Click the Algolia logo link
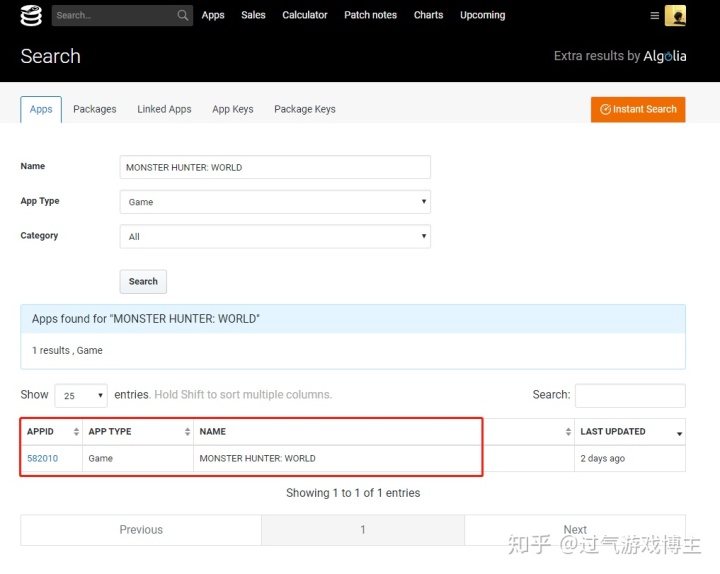 (664, 56)
